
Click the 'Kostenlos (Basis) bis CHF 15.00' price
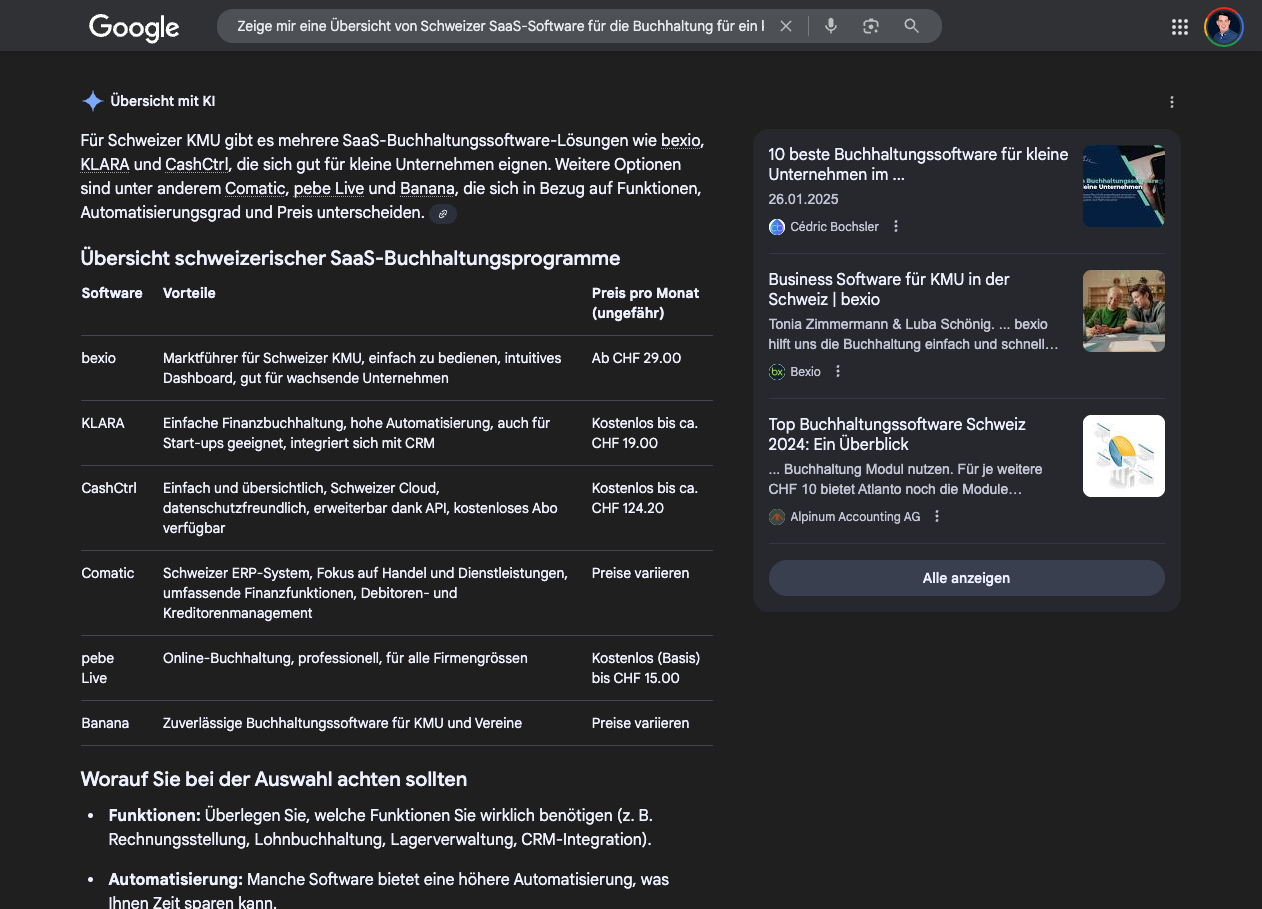646,668
